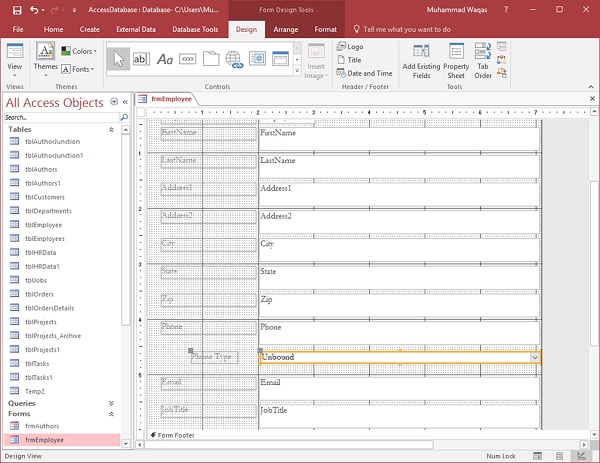
Task: Pick the Label control tool
Action: (165, 59)
